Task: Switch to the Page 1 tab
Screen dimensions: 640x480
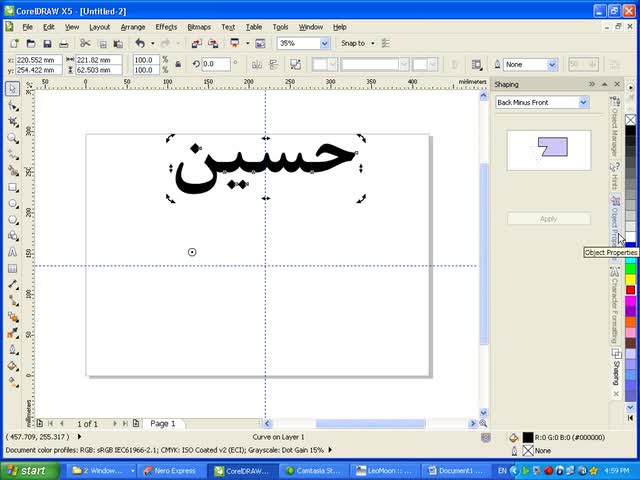Action: 163,424
